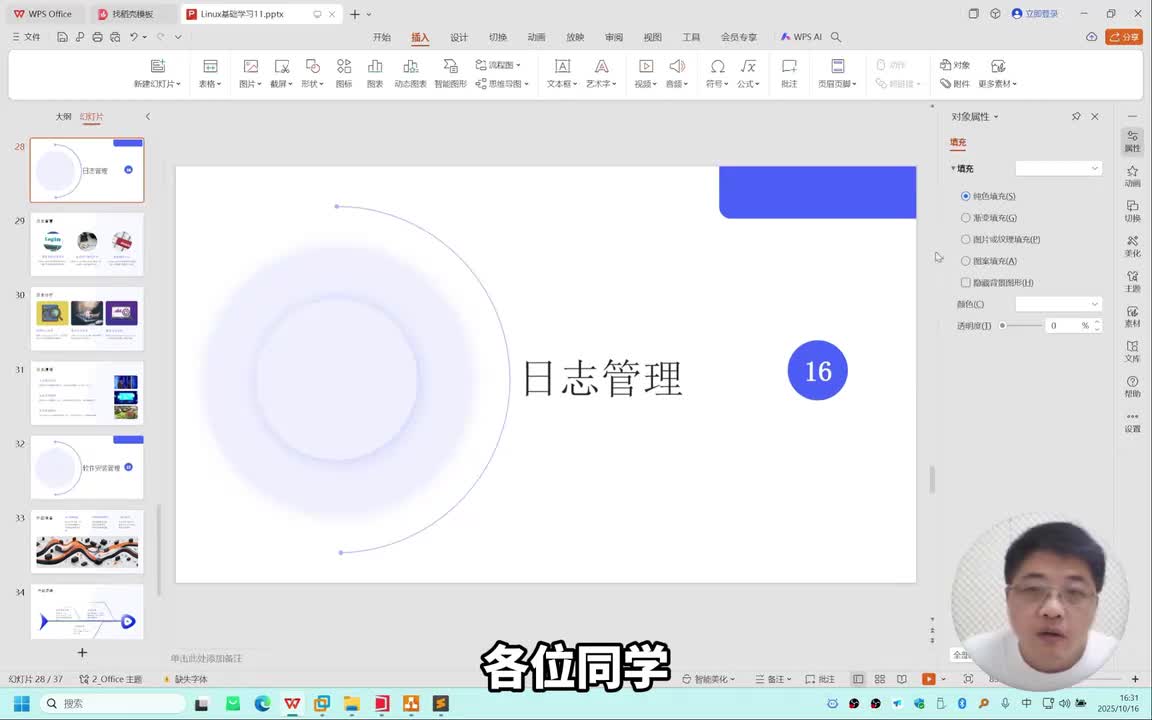This screenshot has height=720, width=1152.
Task: Select 纯色填充 solid fill option
Action: click(988, 196)
